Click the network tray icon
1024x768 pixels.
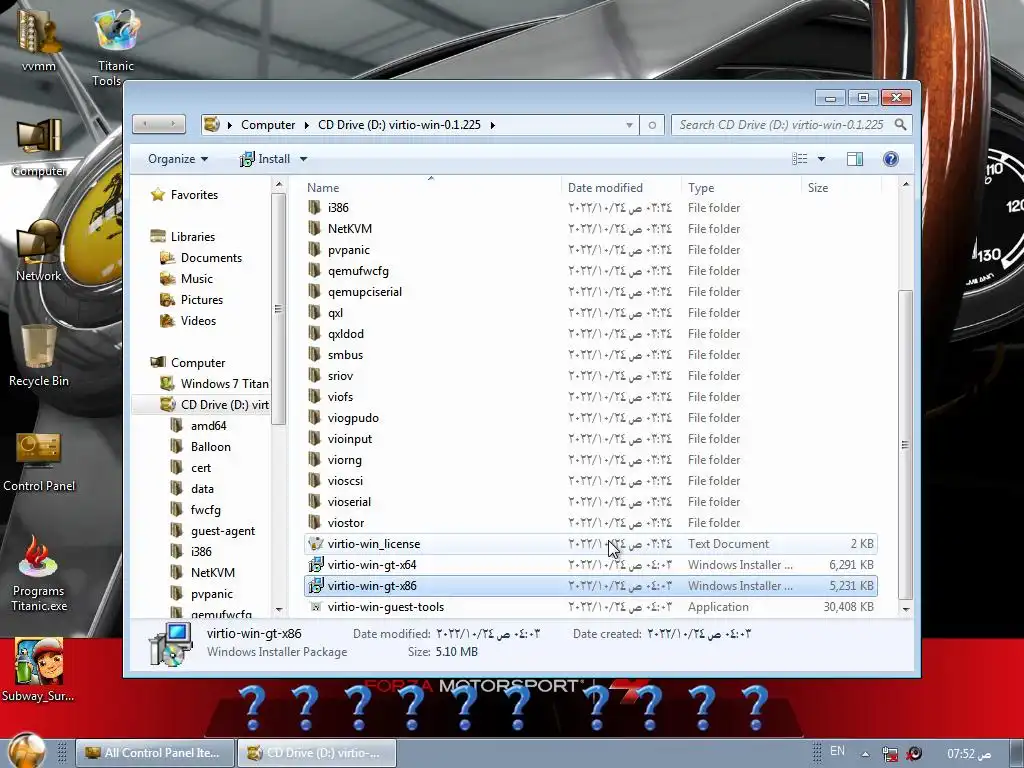889,754
